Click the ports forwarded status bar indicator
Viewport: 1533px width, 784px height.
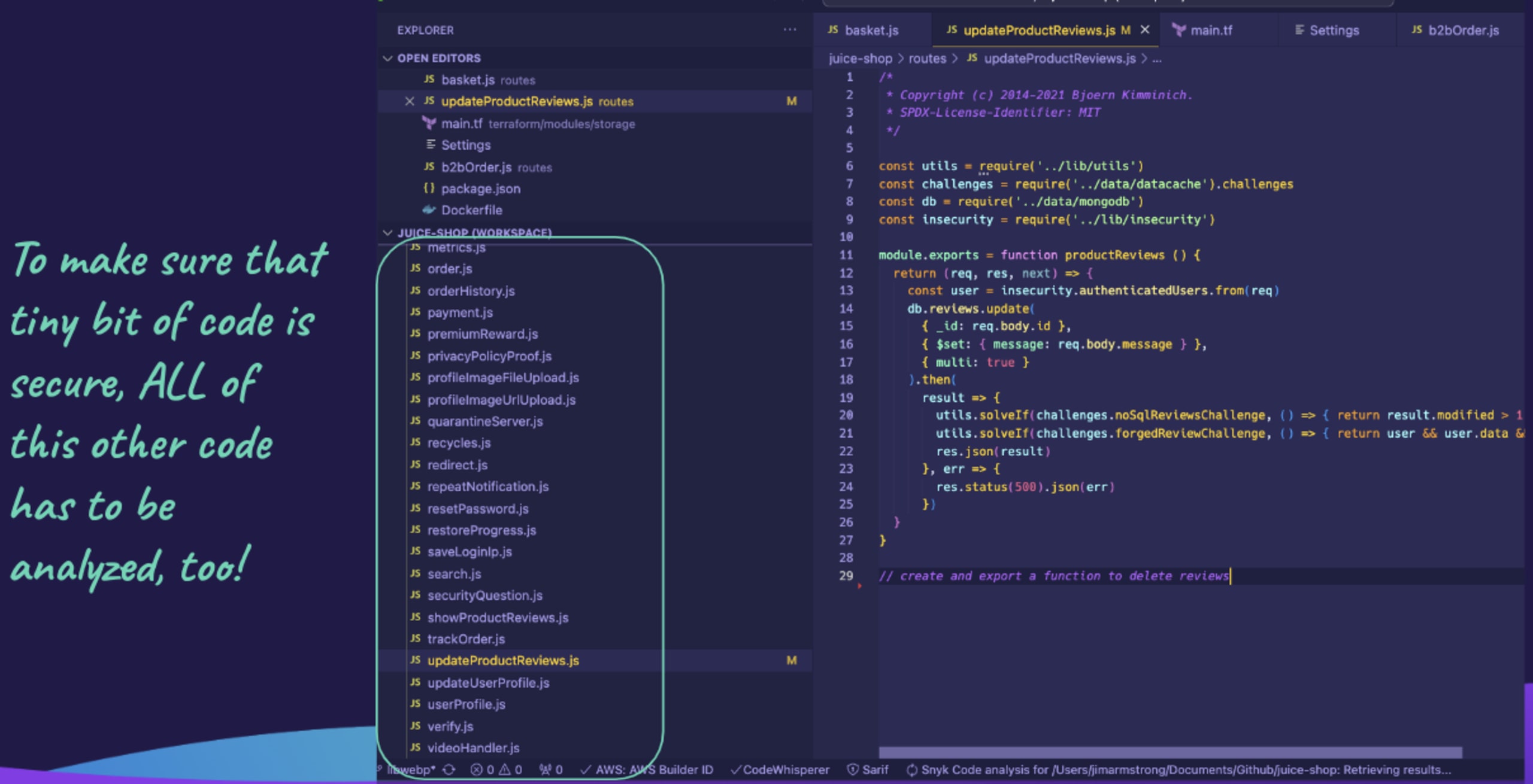point(551,770)
